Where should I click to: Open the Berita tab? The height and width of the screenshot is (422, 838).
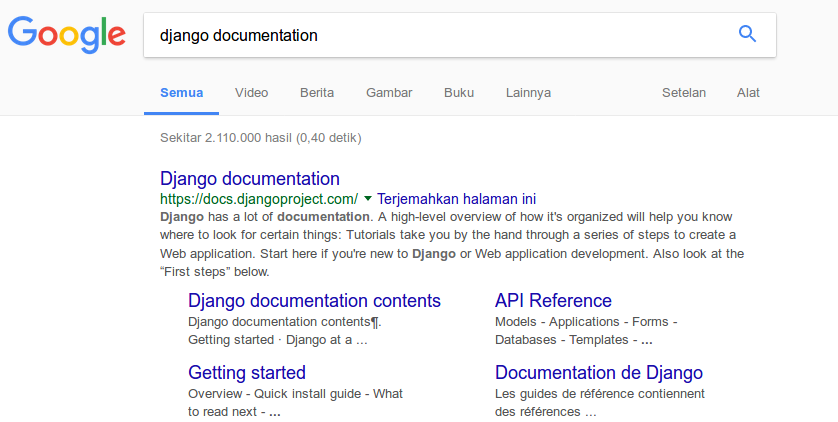(x=317, y=93)
